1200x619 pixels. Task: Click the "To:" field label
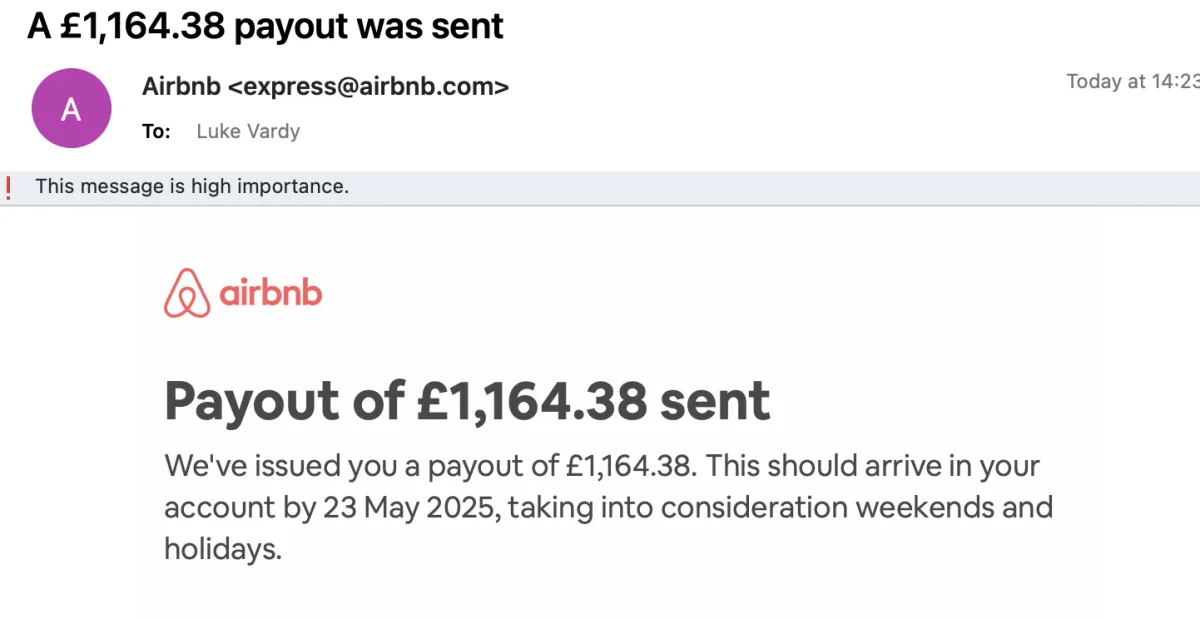coord(156,131)
